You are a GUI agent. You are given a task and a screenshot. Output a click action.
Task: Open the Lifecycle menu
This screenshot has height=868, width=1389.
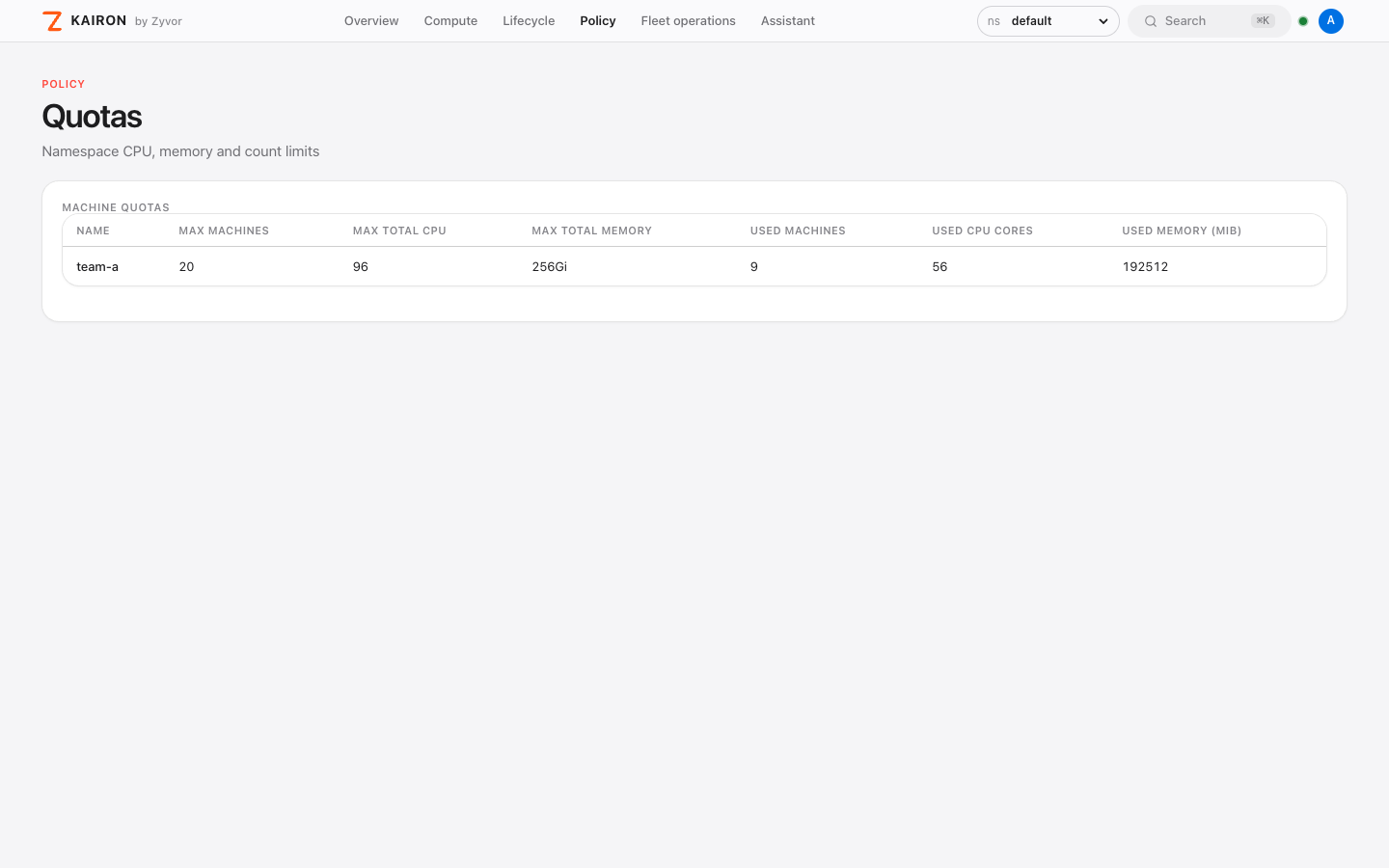(529, 21)
